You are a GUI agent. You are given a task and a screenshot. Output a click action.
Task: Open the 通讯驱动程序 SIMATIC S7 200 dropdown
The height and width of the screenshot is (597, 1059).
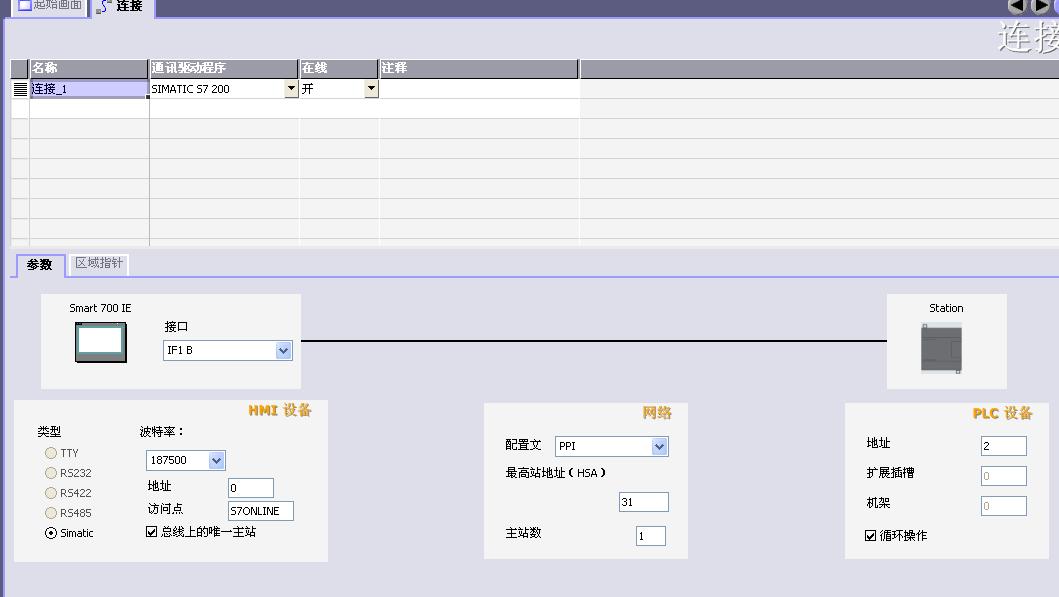click(x=291, y=89)
